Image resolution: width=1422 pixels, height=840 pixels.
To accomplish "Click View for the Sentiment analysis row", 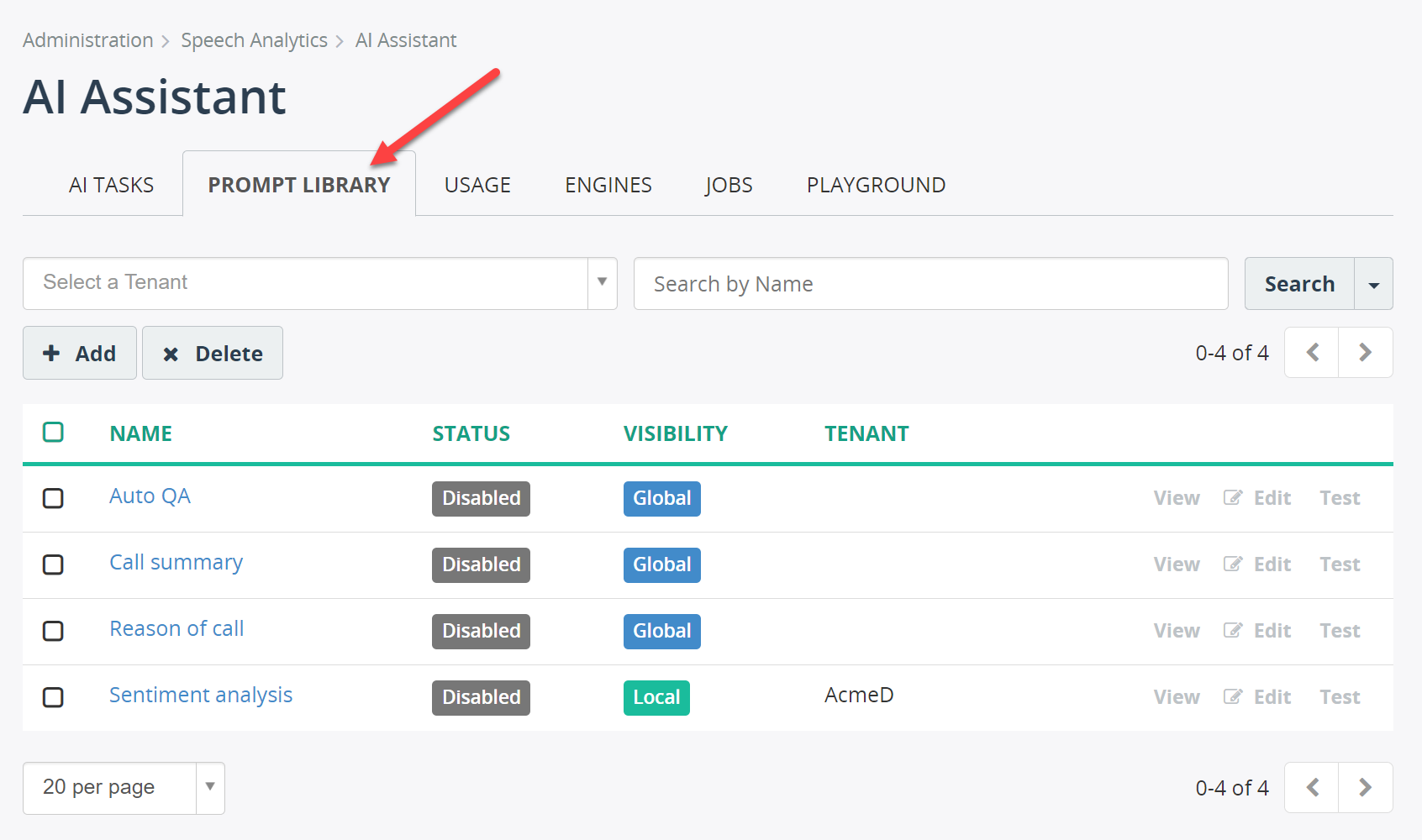I will pyautogui.click(x=1177, y=697).
